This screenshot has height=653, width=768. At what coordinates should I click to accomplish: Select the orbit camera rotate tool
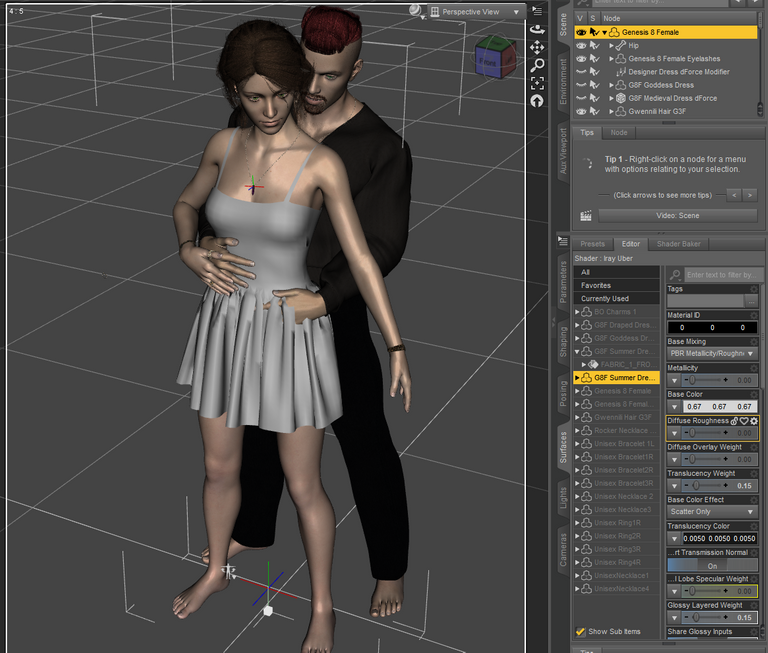pyautogui.click(x=537, y=29)
